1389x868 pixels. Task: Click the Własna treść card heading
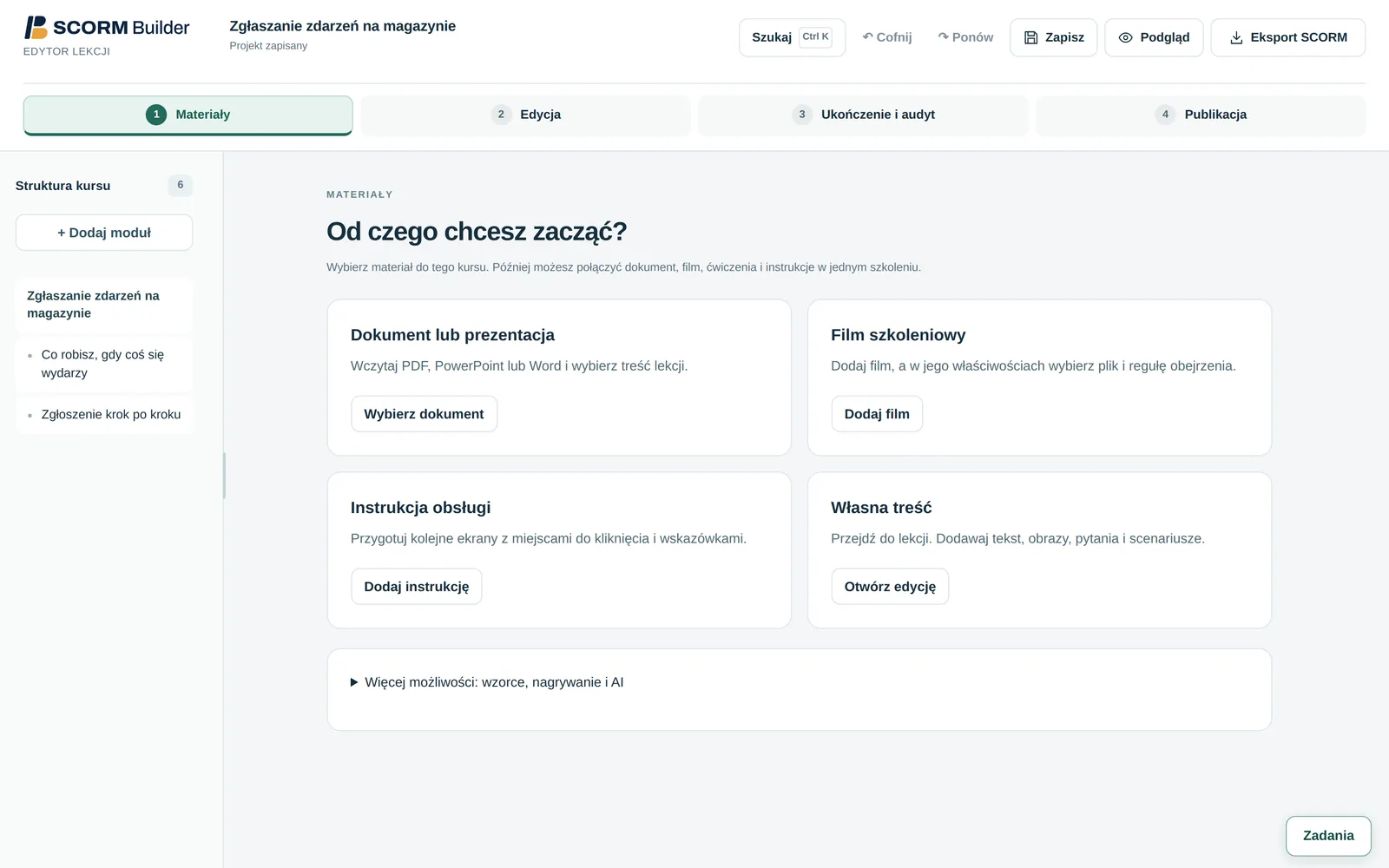click(x=881, y=508)
